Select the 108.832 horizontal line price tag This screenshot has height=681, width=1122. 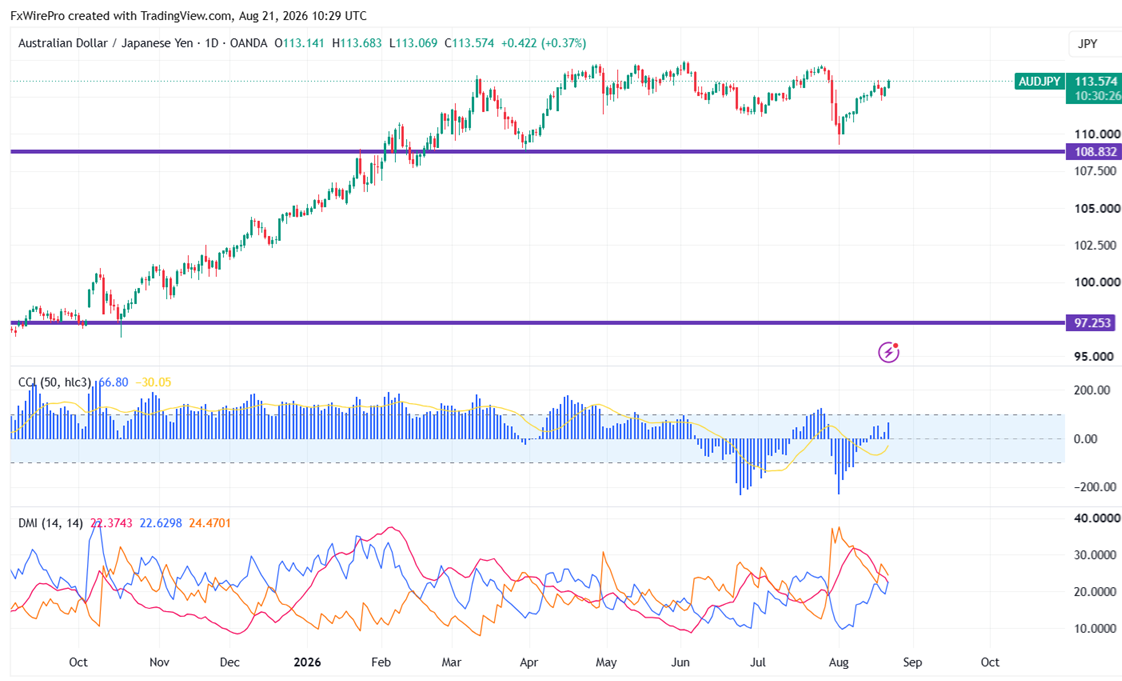(1094, 152)
